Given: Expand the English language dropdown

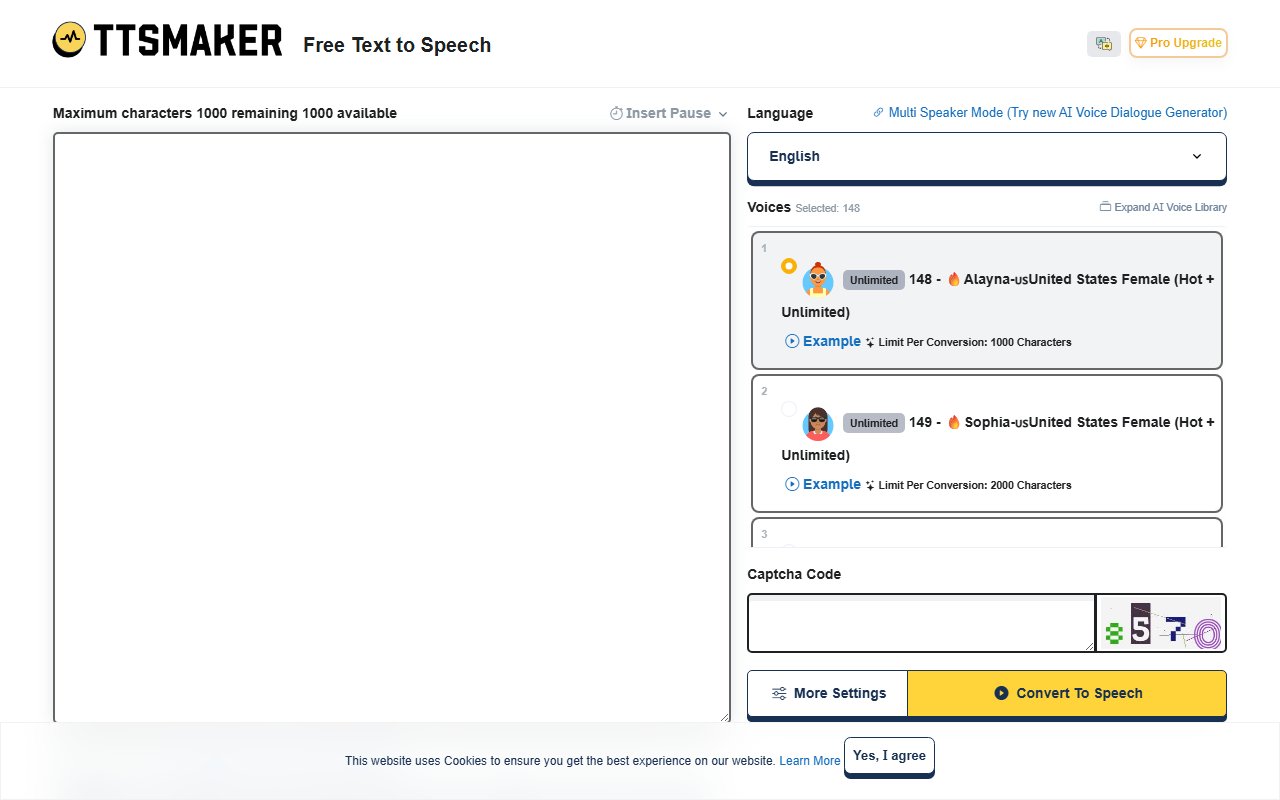Looking at the screenshot, I should [x=987, y=157].
